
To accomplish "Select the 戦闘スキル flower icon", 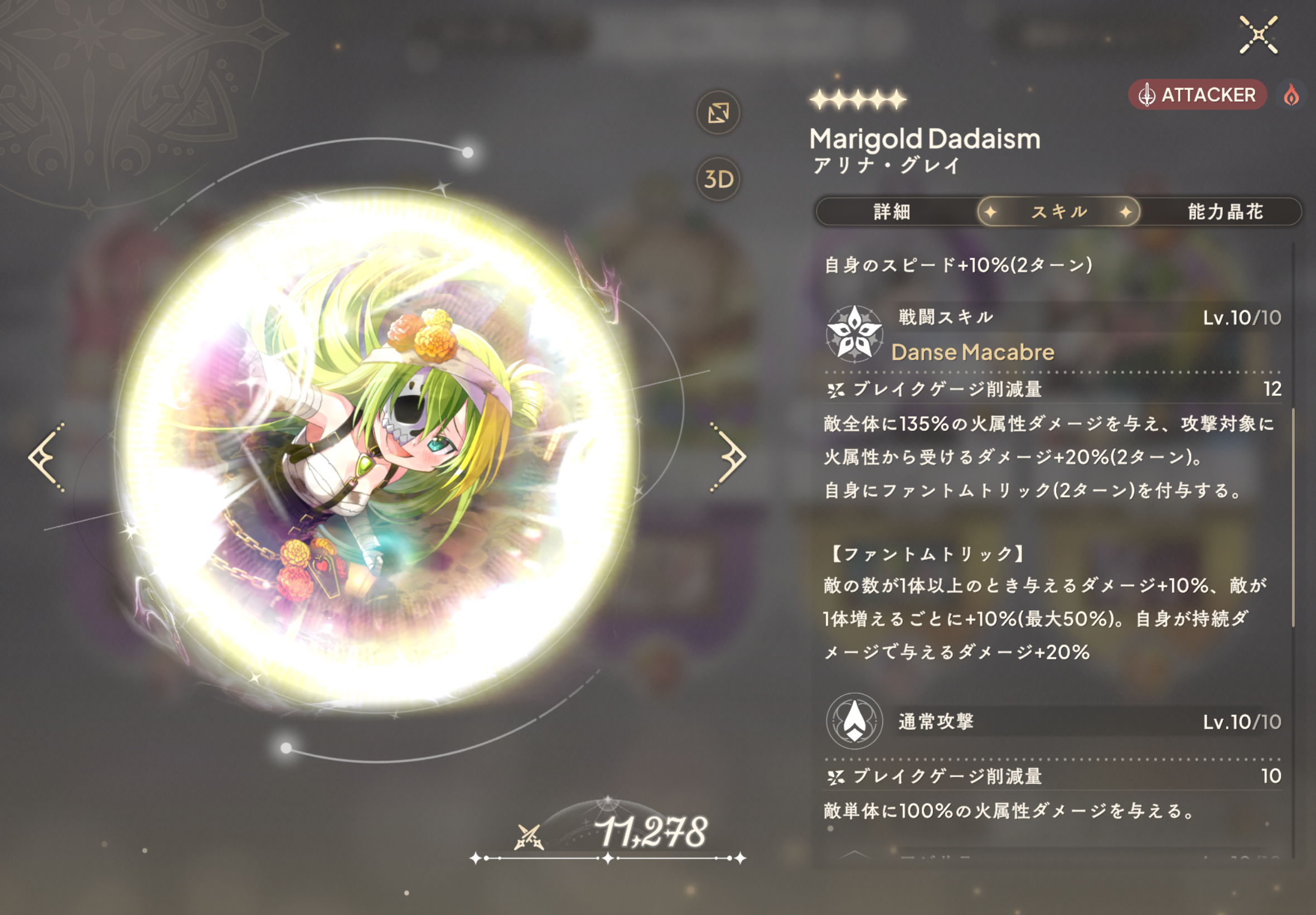I will [854, 334].
